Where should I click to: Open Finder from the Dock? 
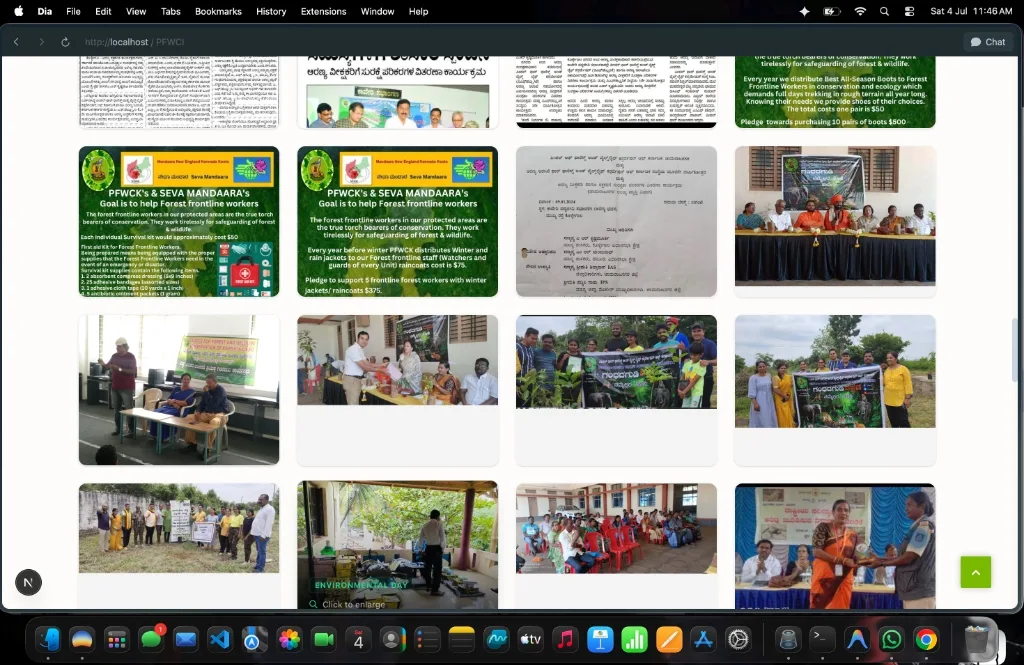click(48, 640)
